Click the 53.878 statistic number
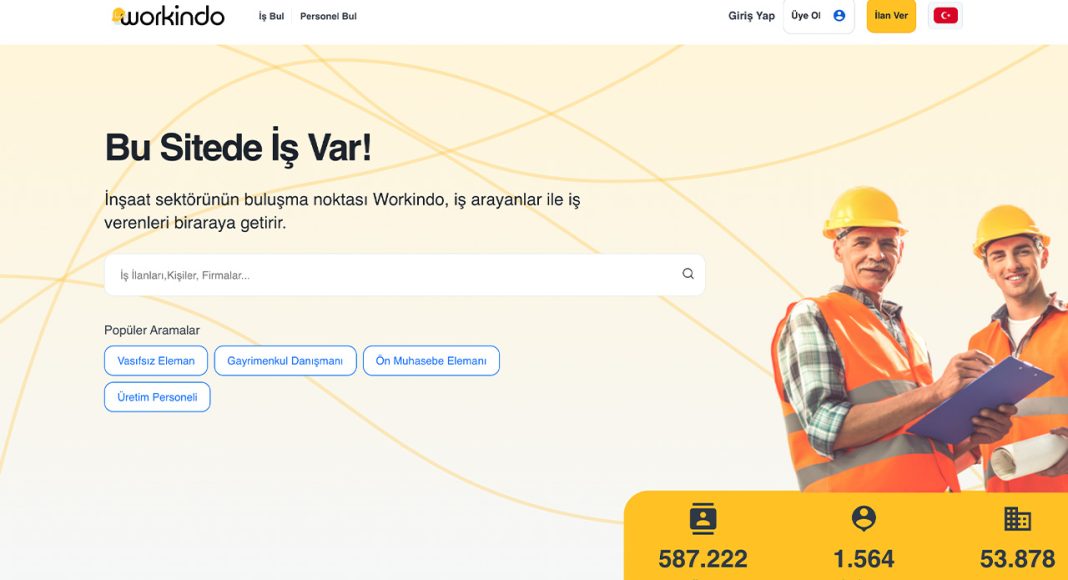The height and width of the screenshot is (580, 1068). [x=1017, y=559]
